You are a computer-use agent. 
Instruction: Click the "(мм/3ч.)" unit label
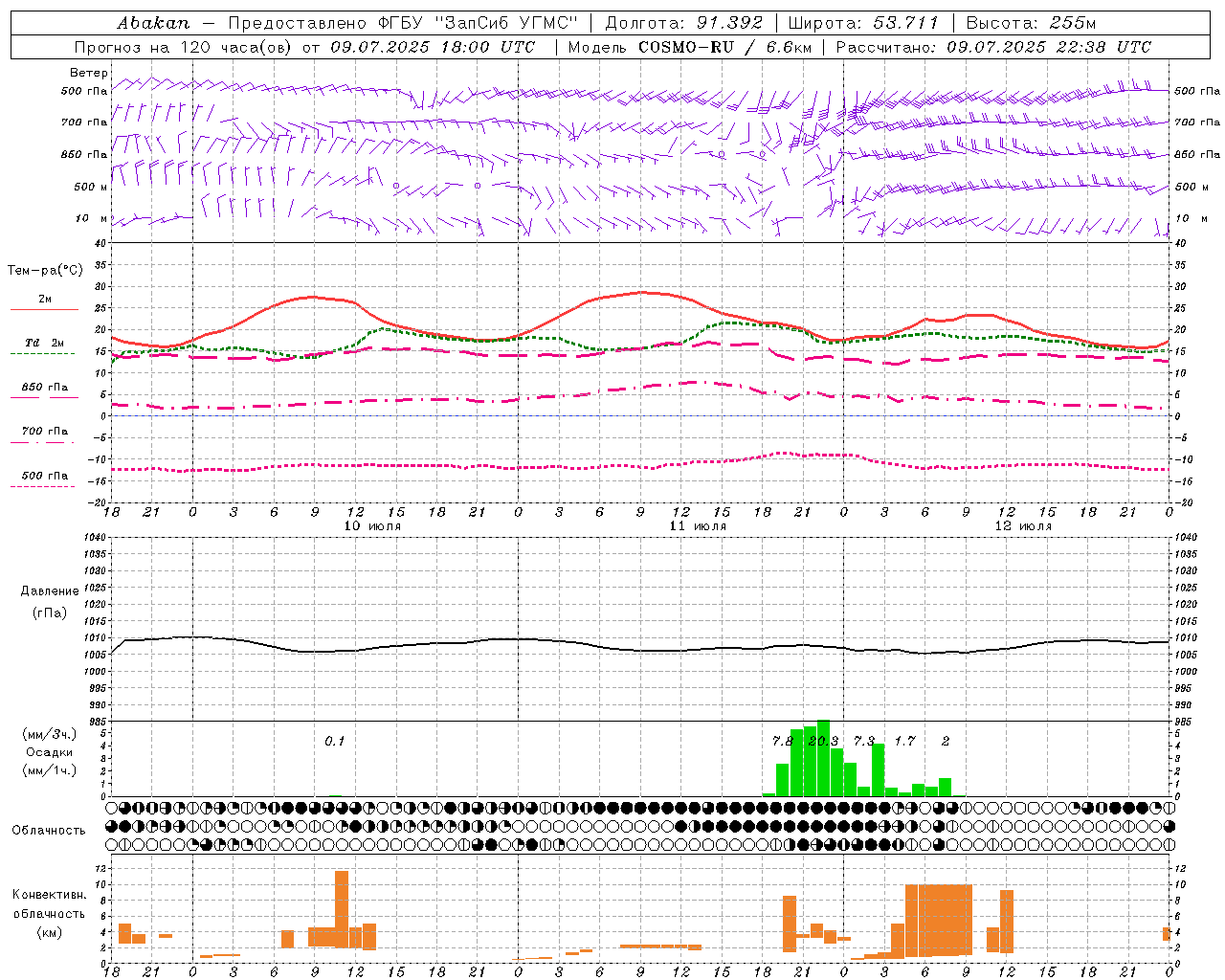tap(49, 734)
